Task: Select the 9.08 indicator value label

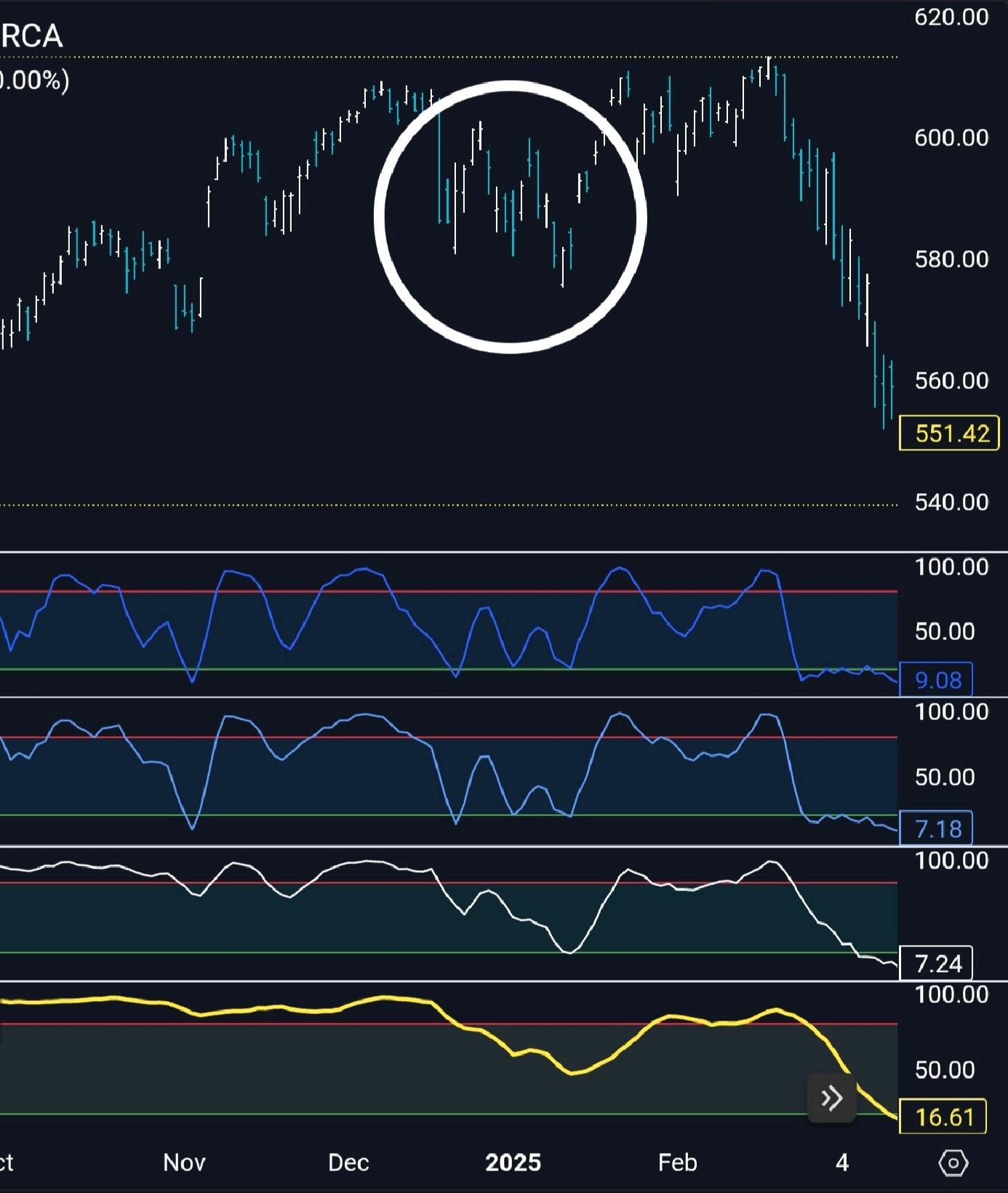Action: 936,680
